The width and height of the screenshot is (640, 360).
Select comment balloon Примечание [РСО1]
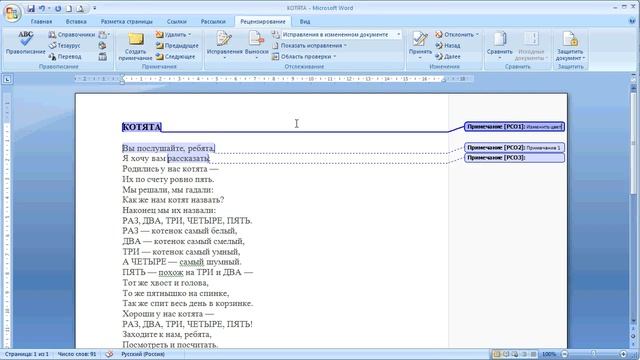click(x=514, y=127)
